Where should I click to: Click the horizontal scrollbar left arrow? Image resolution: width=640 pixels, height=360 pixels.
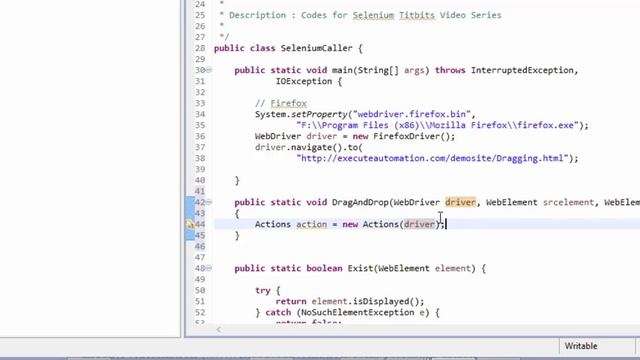219,329
